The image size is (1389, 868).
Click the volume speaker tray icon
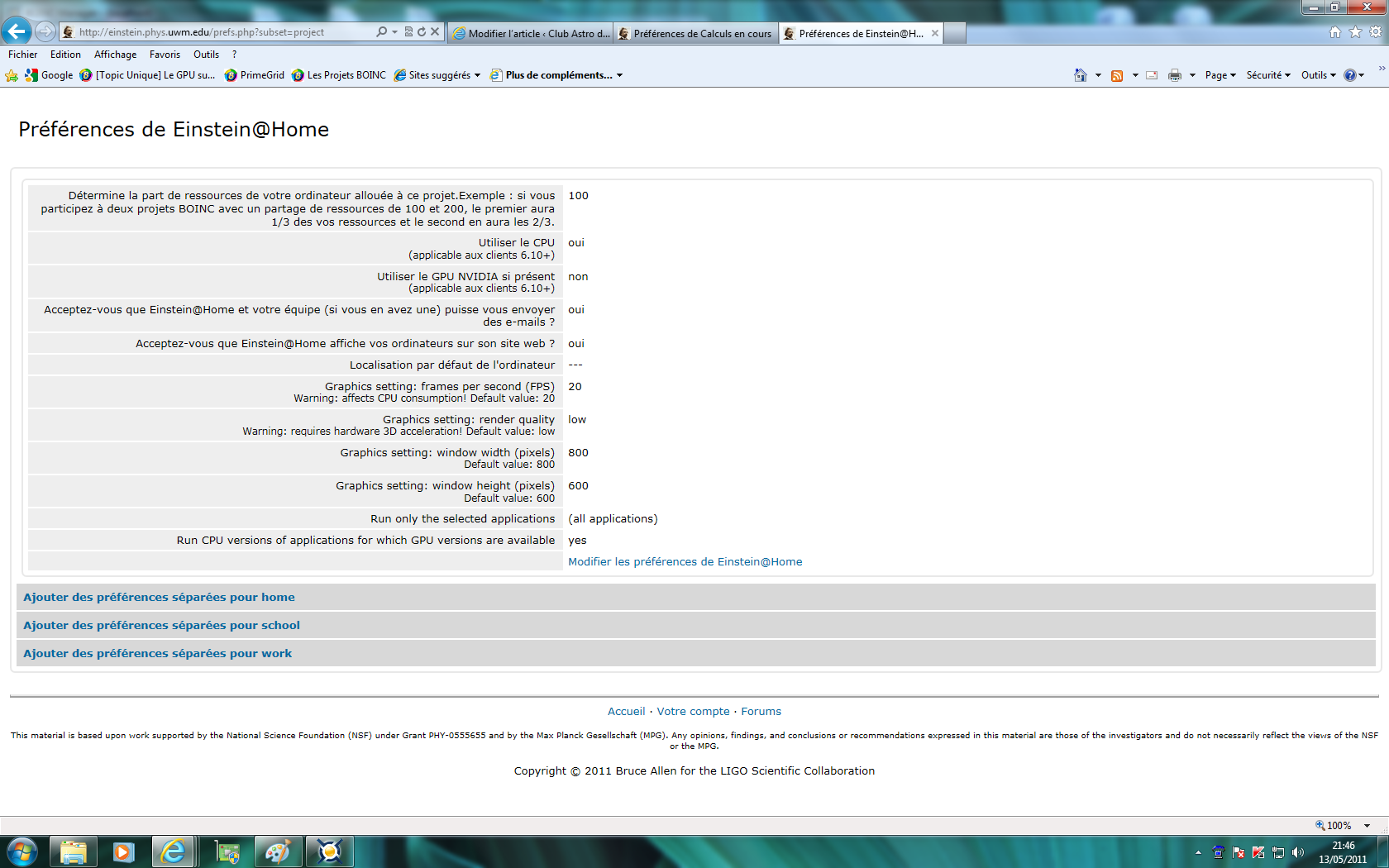coord(1298,852)
